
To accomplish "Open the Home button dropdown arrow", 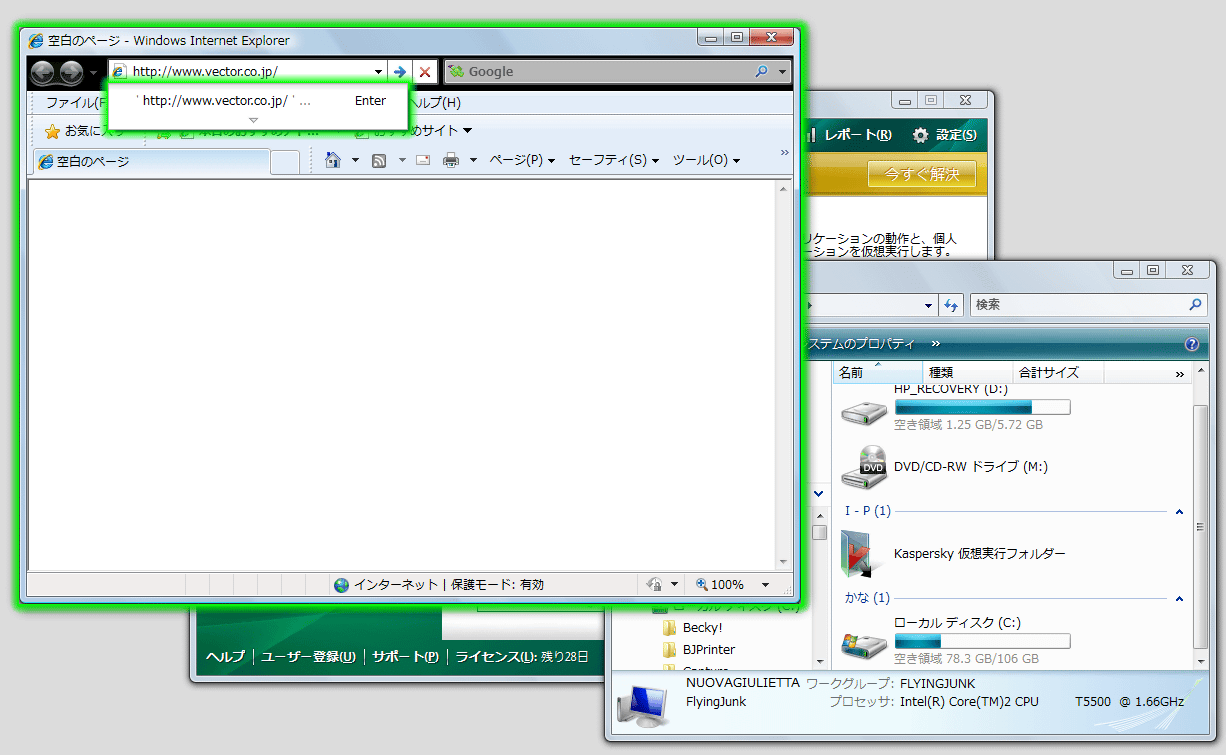I will [x=355, y=160].
